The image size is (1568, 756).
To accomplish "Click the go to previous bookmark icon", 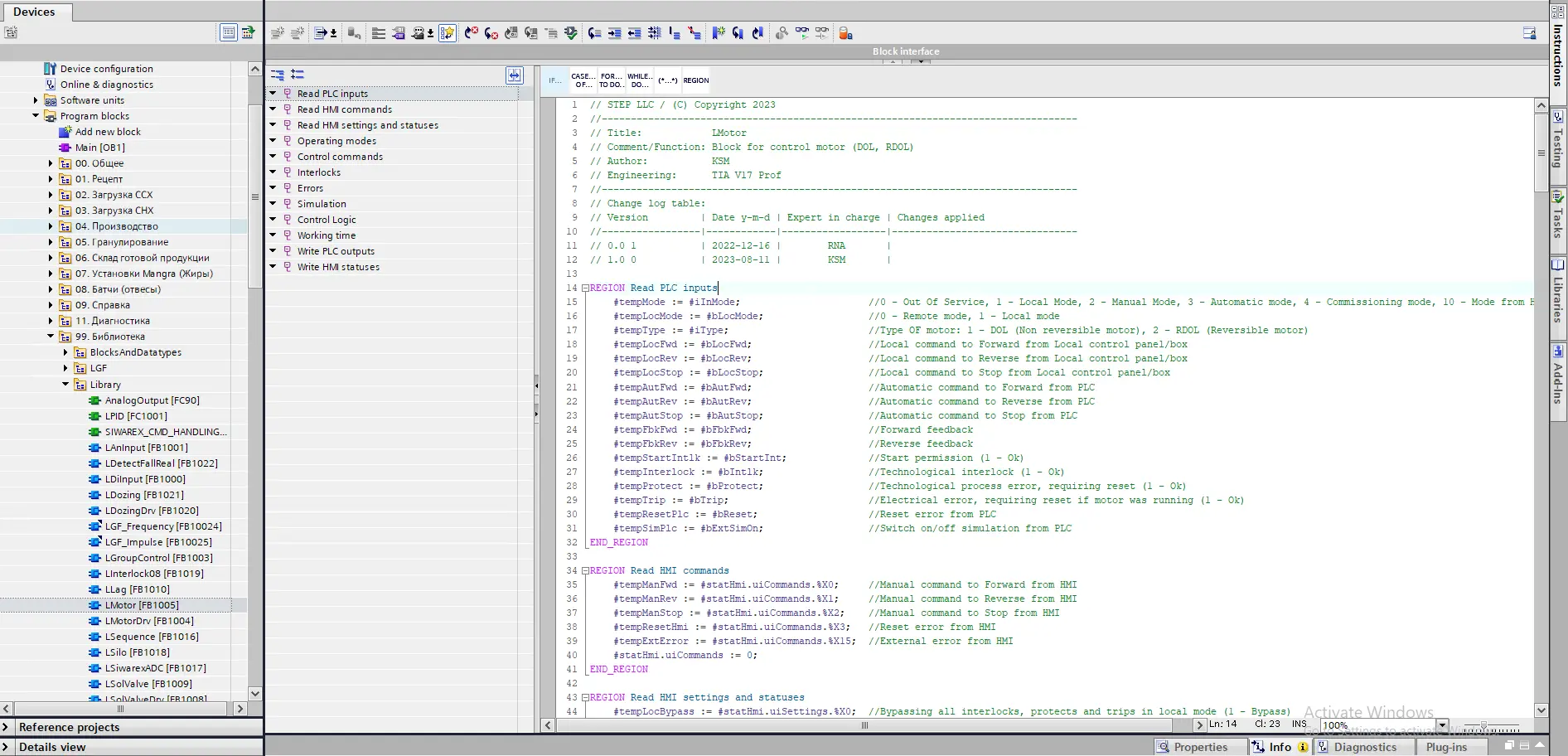I will (x=757, y=33).
